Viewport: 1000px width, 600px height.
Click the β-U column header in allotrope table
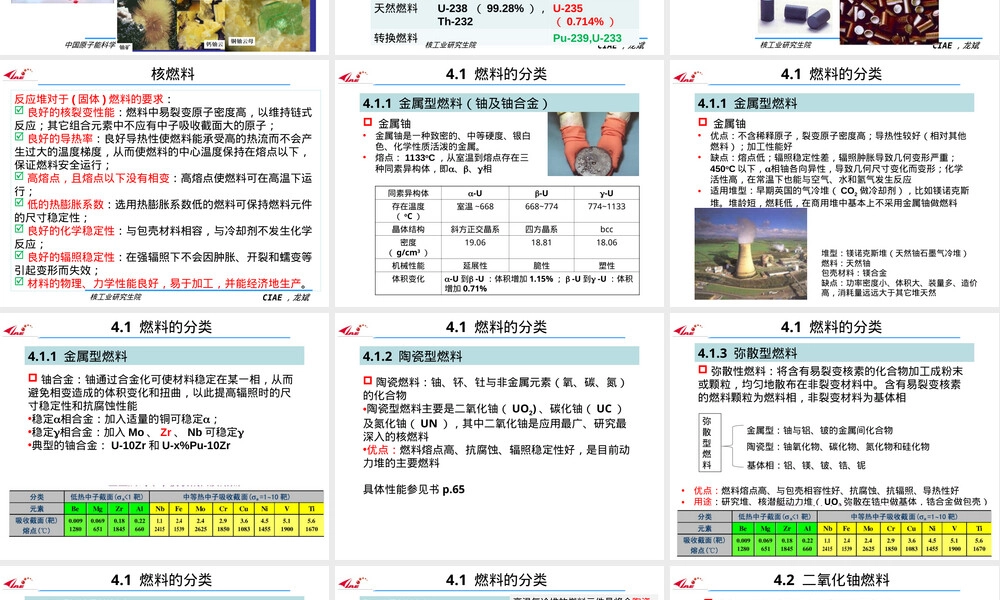541,193
